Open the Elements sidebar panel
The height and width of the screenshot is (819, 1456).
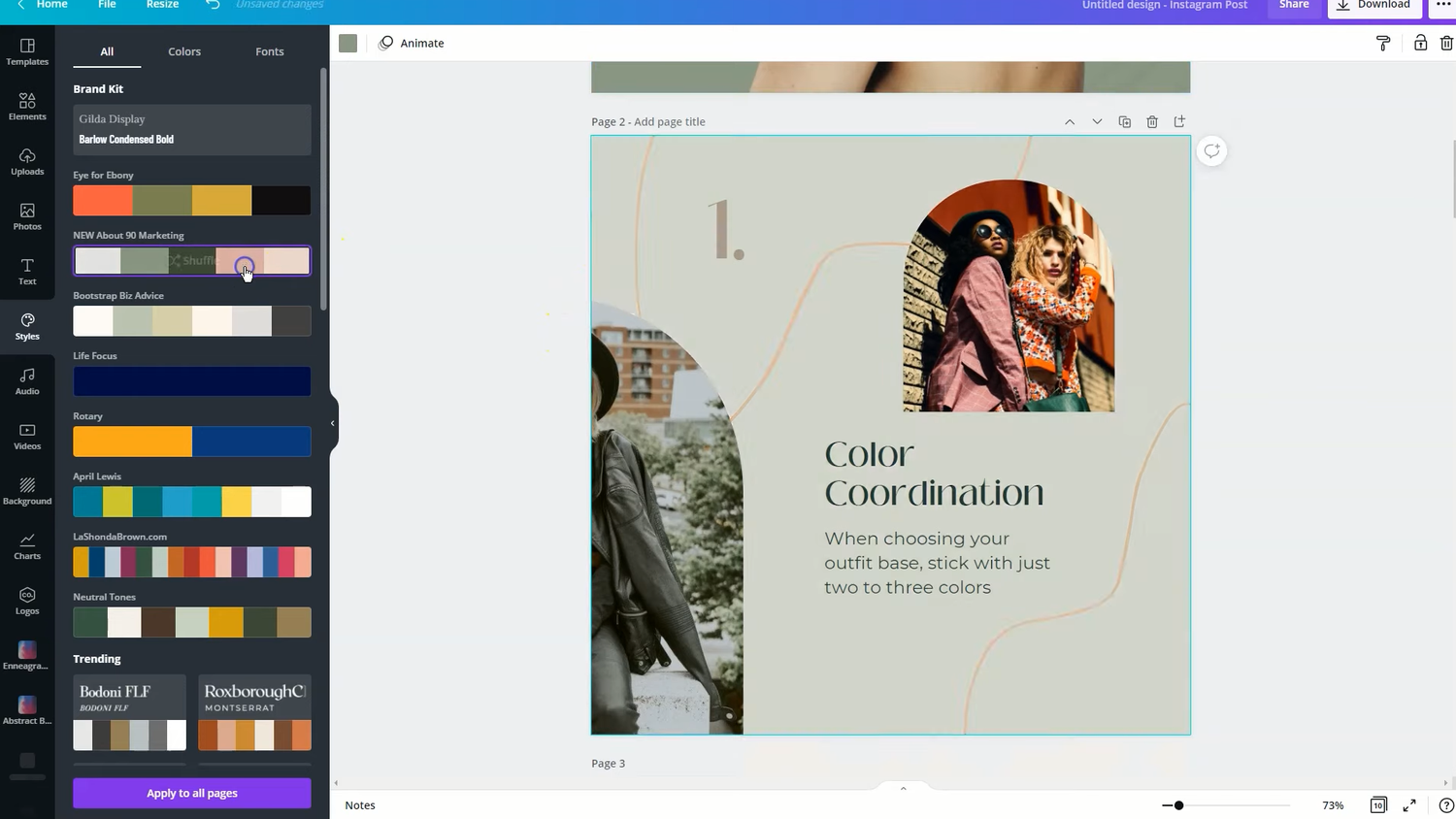27,107
